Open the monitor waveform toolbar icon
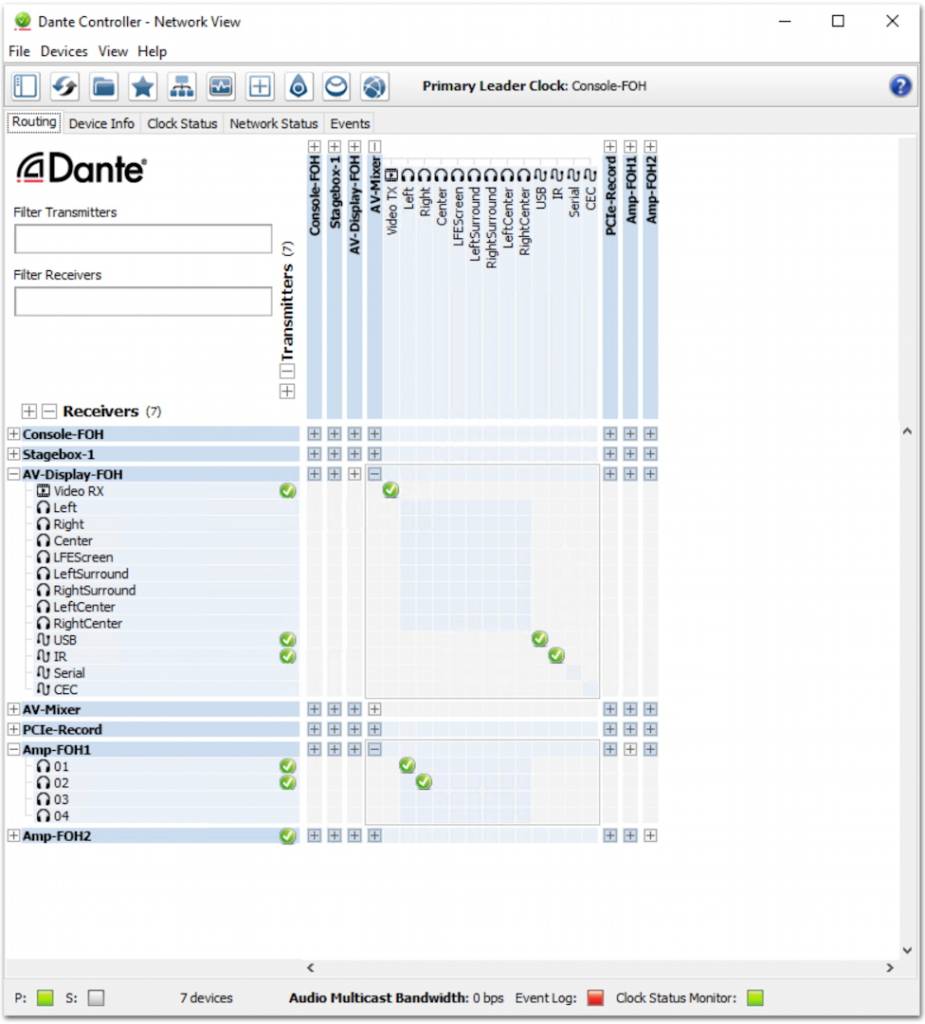This screenshot has width=925, height=1024. (221, 86)
